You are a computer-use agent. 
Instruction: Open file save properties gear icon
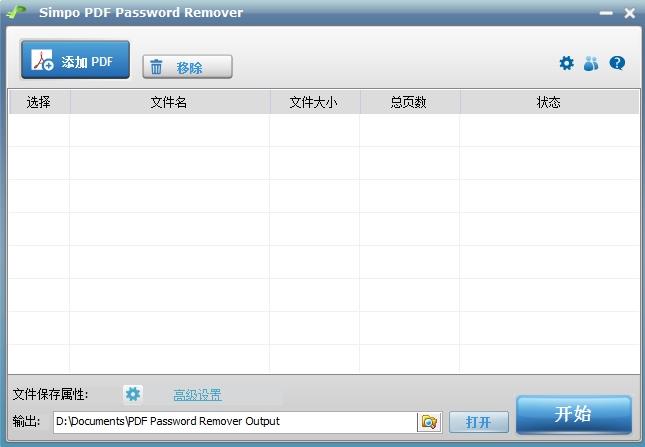point(132,394)
